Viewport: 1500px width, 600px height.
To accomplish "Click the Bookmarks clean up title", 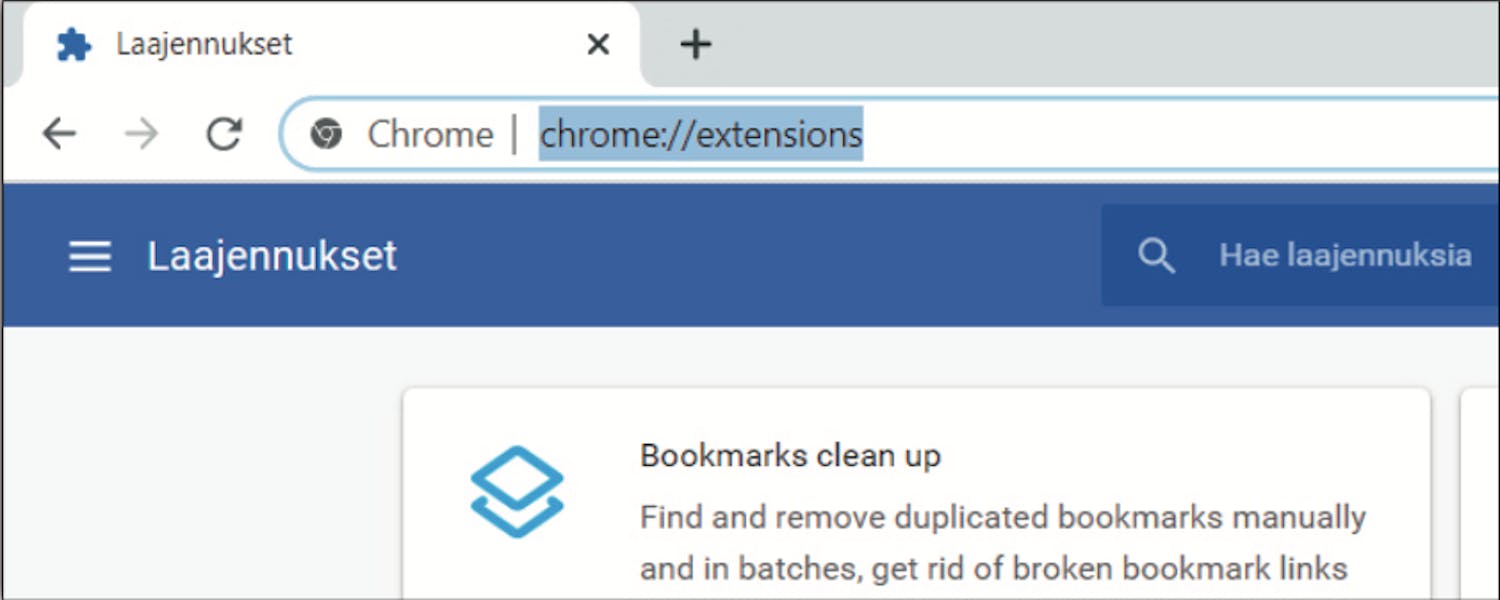I will pyautogui.click(x=790, y=456).
